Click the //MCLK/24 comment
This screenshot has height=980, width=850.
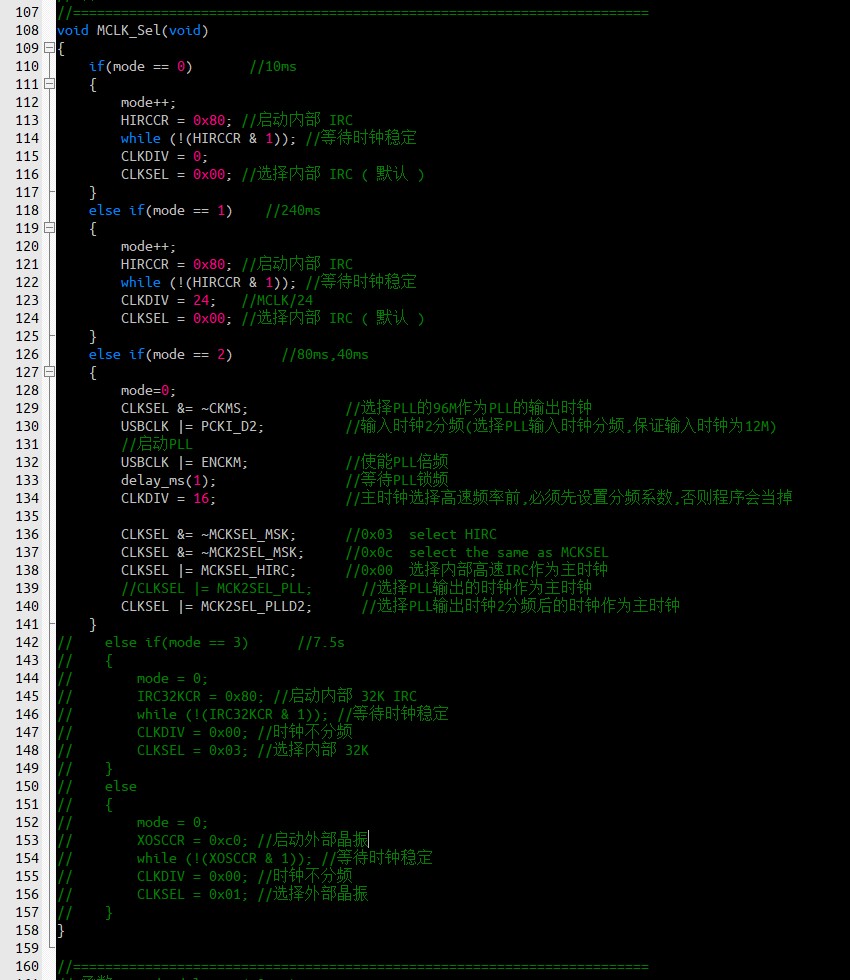pyautogui.click(x=278, y=301)
